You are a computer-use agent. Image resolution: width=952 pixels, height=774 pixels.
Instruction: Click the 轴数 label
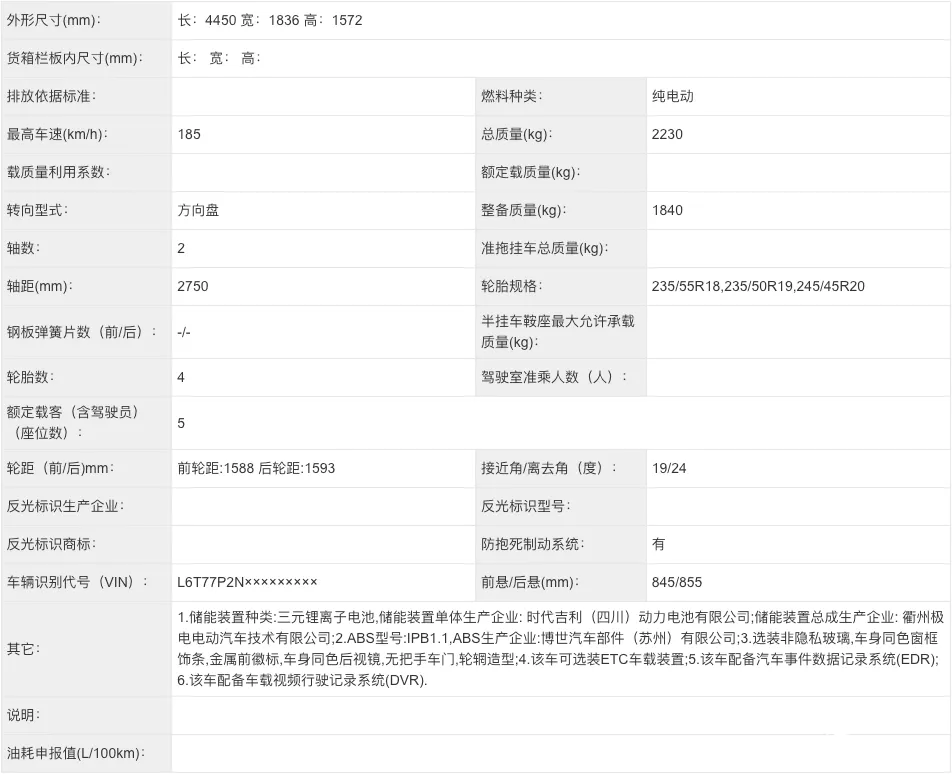point(23,248)
